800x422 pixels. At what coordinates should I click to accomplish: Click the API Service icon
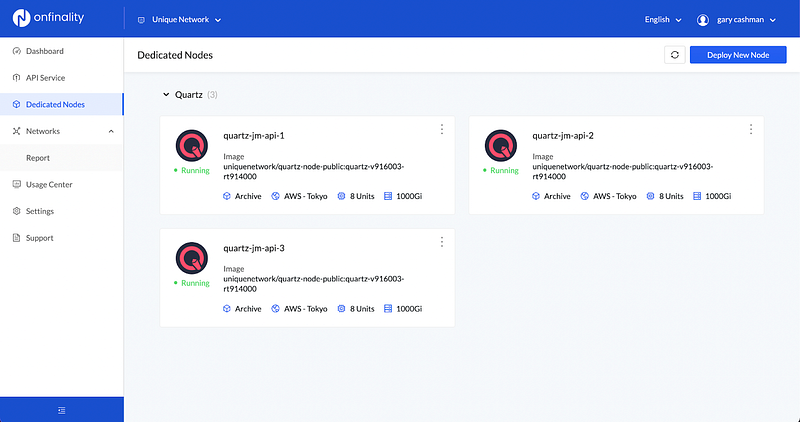tap(16, 78)
